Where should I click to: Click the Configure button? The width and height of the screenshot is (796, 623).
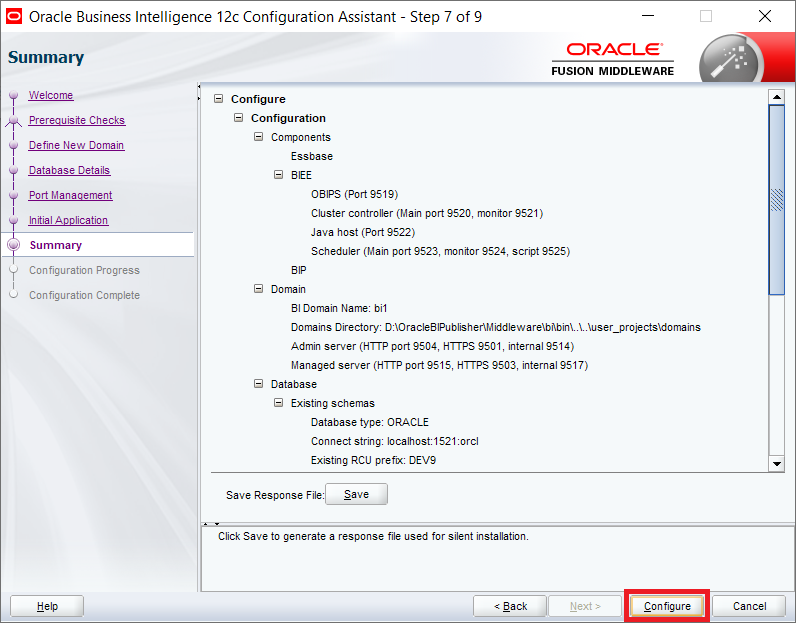tap(667, 606)
